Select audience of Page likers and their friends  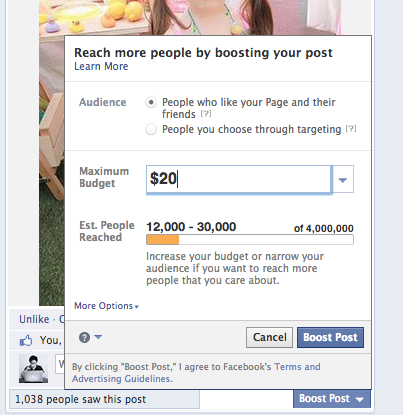(151, 102)
